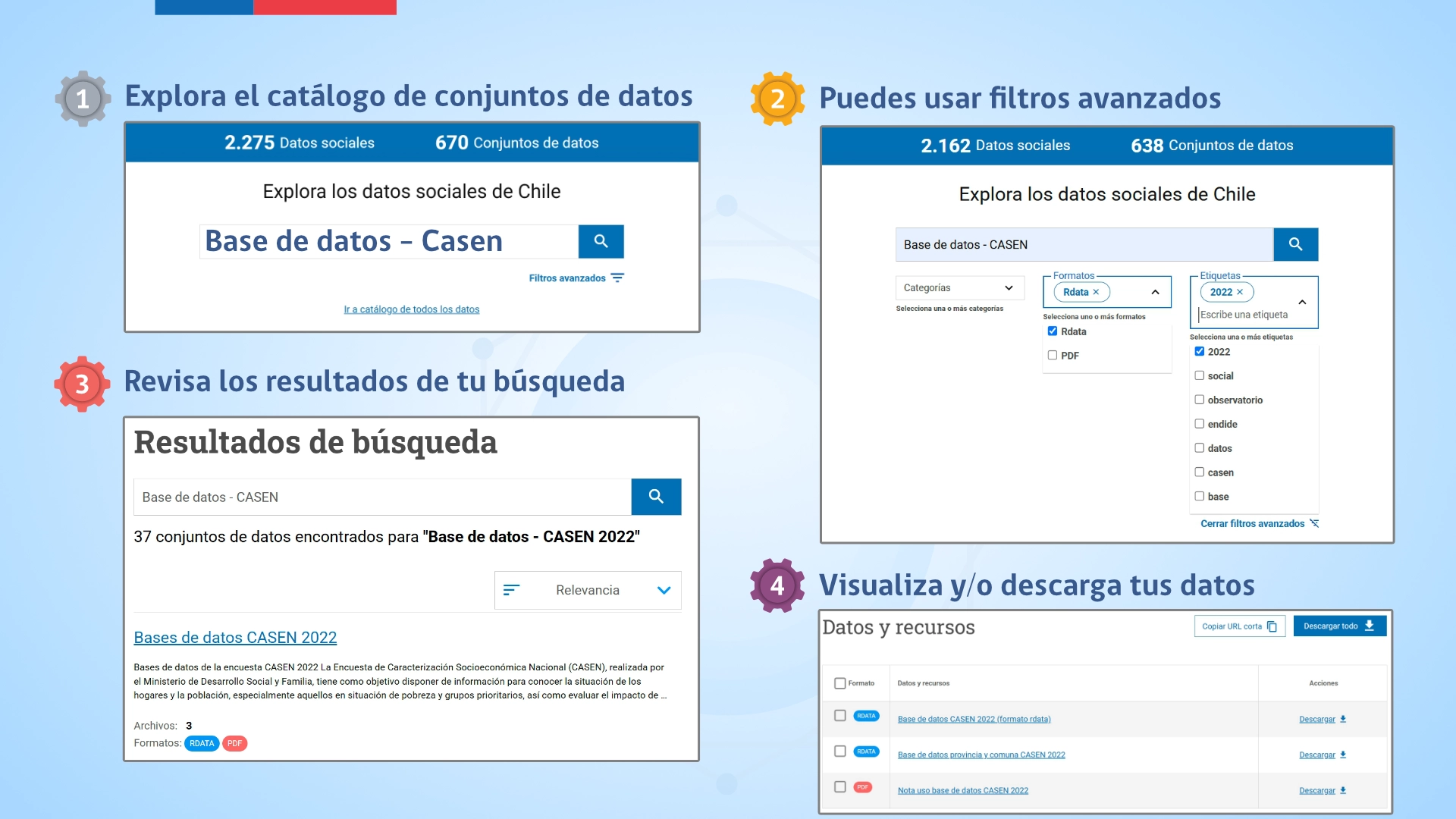This screenshot has height=819, width=1456.
Task: Click Descargar link for formato rdata row
Action: 1316,719
